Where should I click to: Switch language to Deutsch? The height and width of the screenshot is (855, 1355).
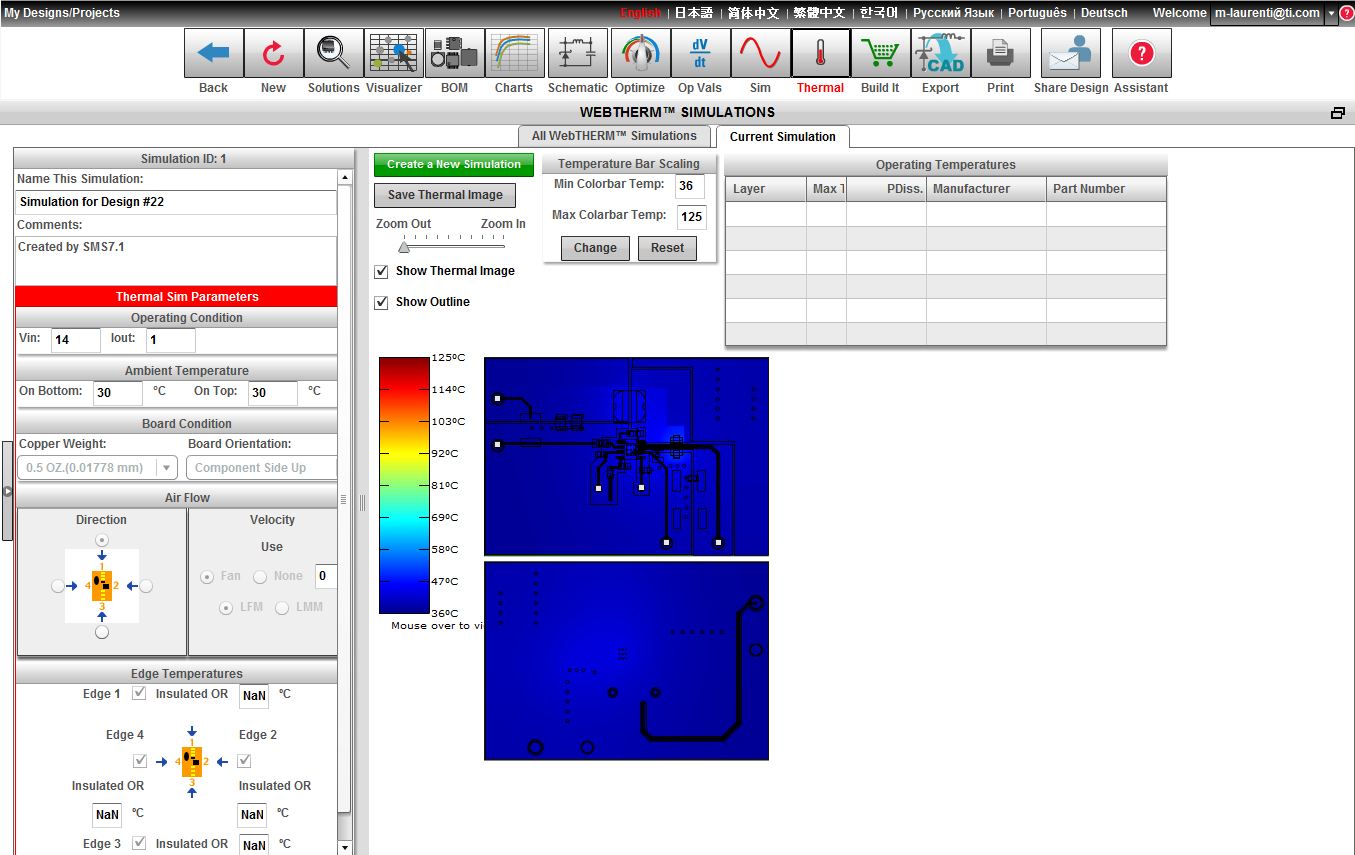coord(1104,13)
